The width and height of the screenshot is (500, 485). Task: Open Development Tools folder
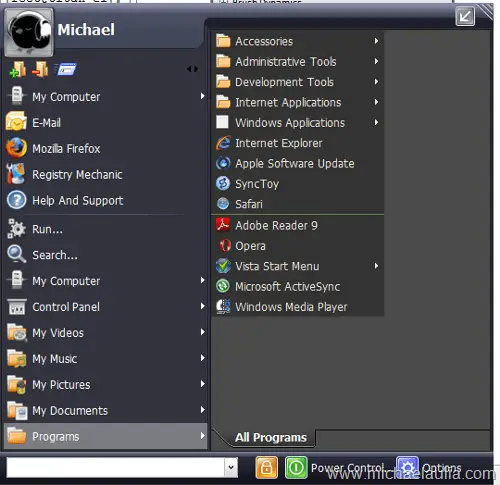(298, 82)
